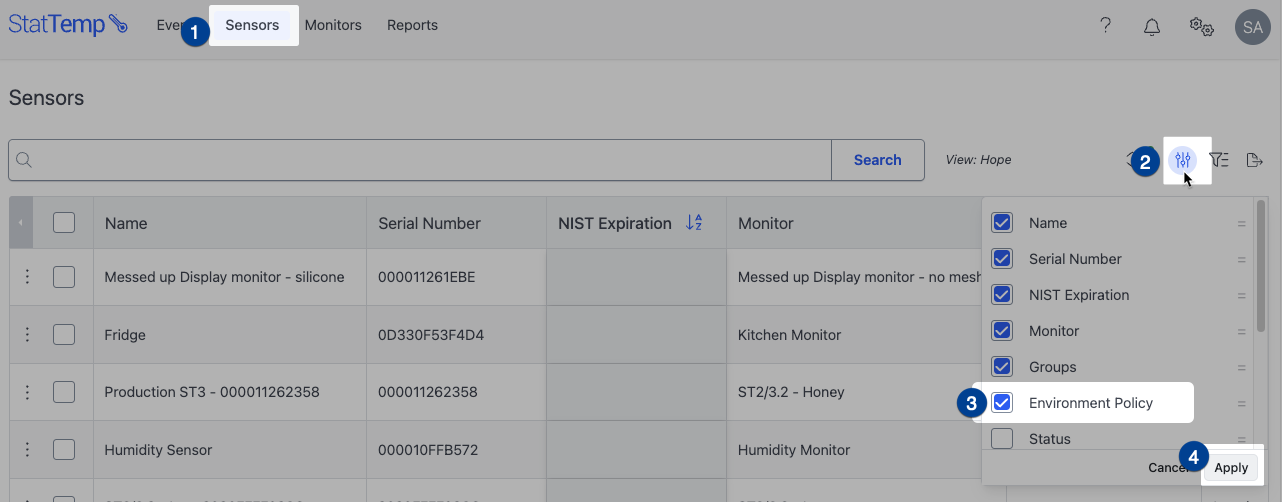
Task: Grab the drag handle beside Groups option
Action: (x=1242, y=368)
